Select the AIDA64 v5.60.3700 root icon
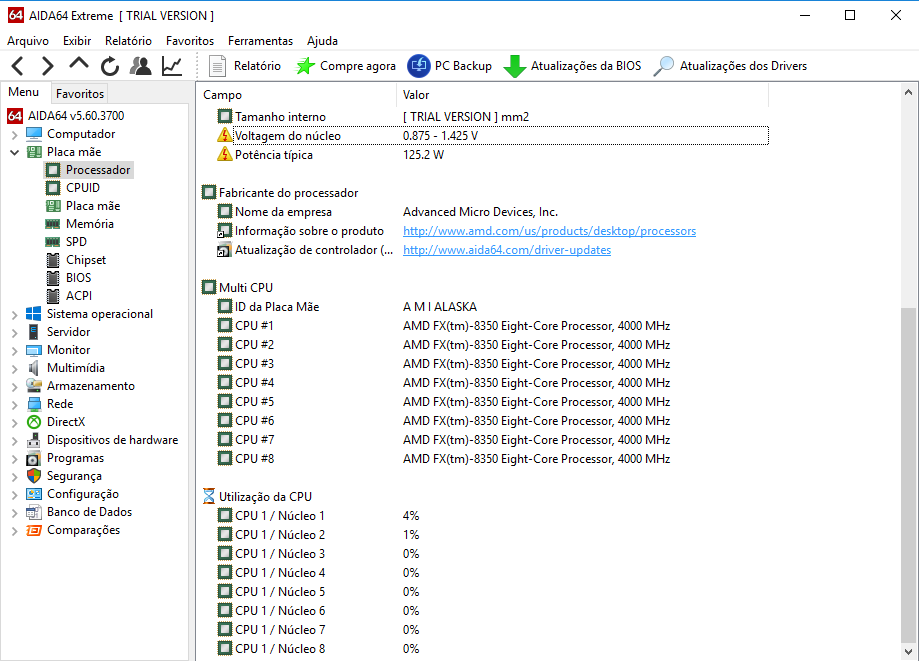 (15, 115)
